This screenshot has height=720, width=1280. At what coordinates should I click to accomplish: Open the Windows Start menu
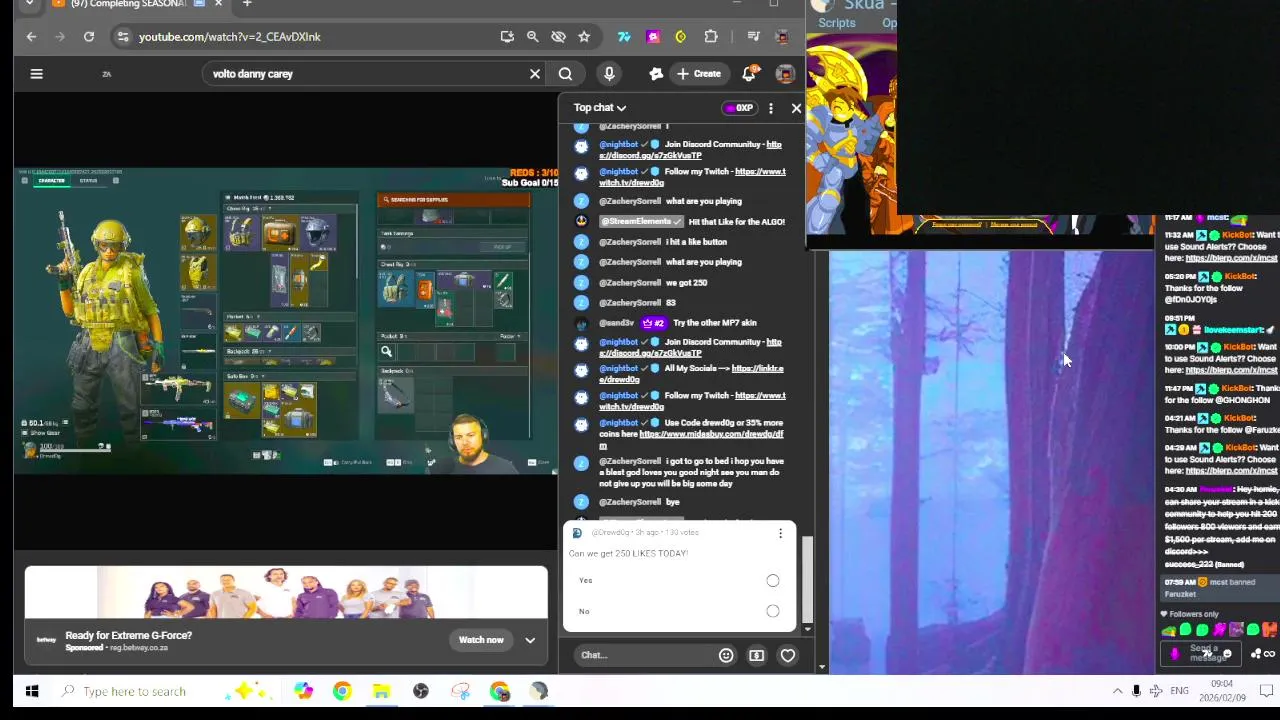click(32, 691)
